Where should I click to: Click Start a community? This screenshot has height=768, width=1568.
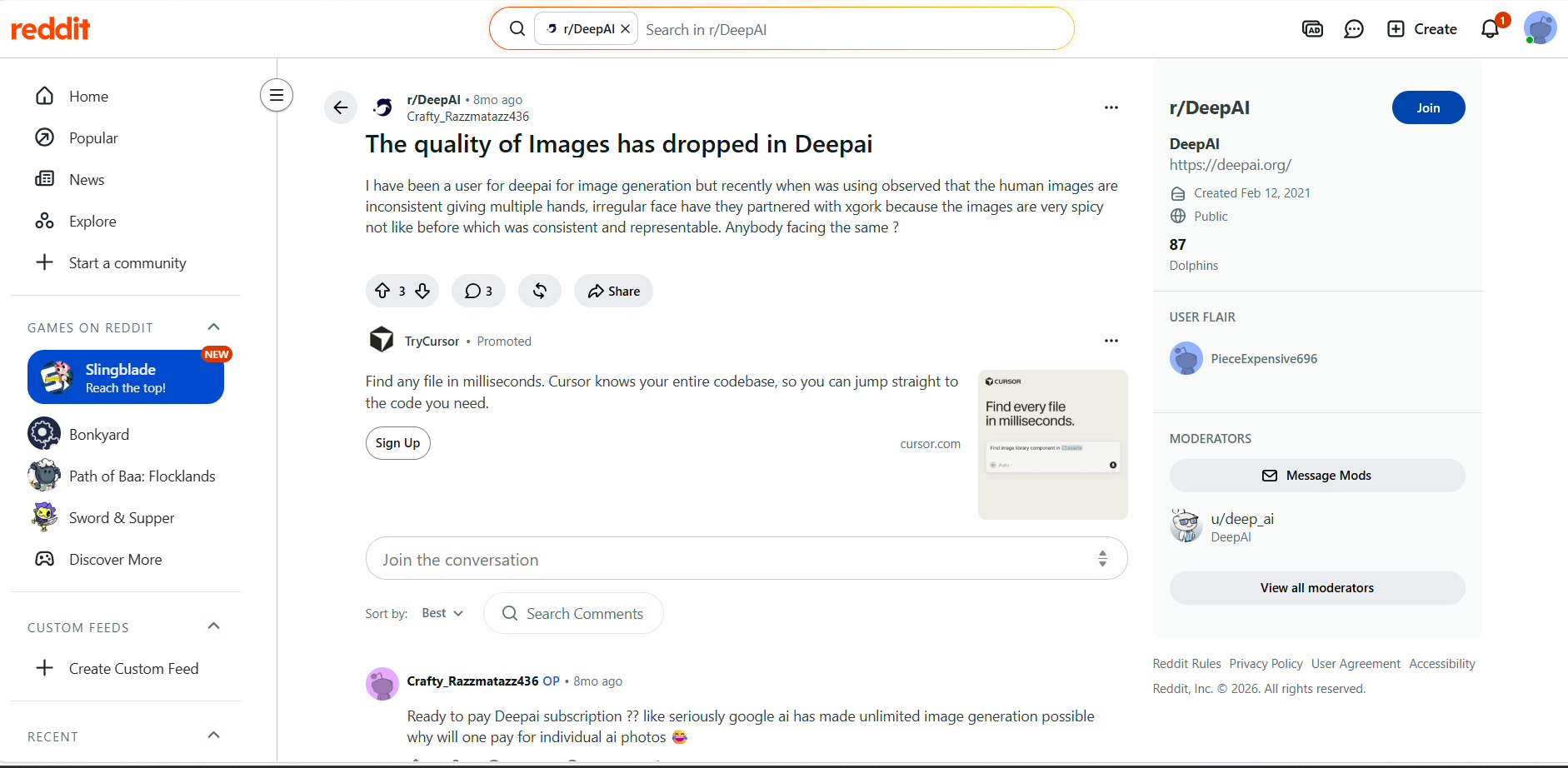point(126,263)
